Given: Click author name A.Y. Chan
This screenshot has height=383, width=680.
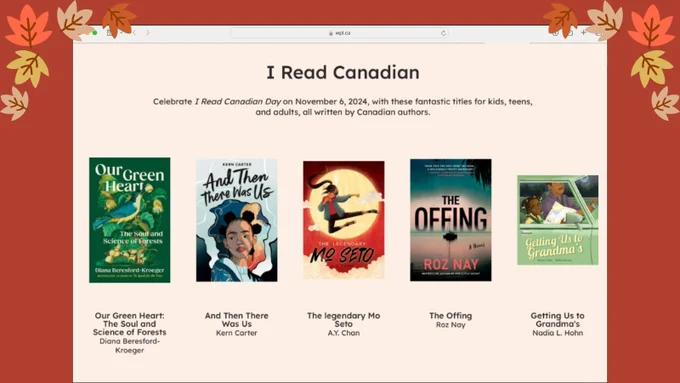Looking at the screenshot, I should pyautogui.click(x=343, y=333).
